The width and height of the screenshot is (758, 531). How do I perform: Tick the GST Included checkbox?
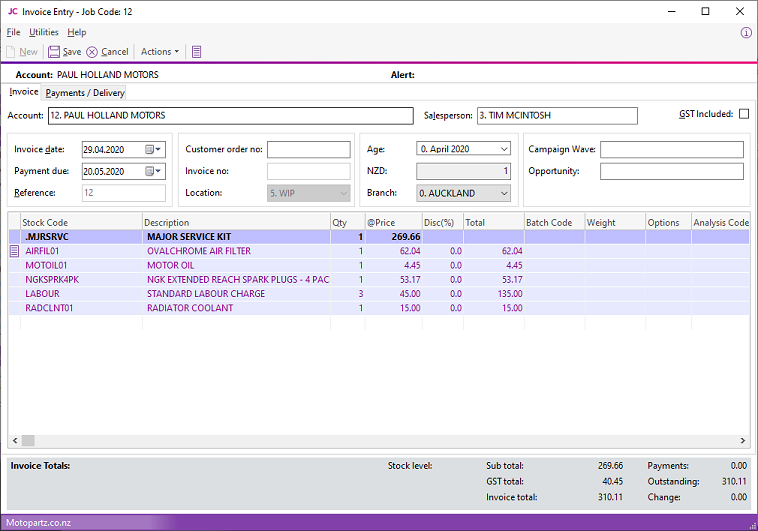tap(743, 115)
